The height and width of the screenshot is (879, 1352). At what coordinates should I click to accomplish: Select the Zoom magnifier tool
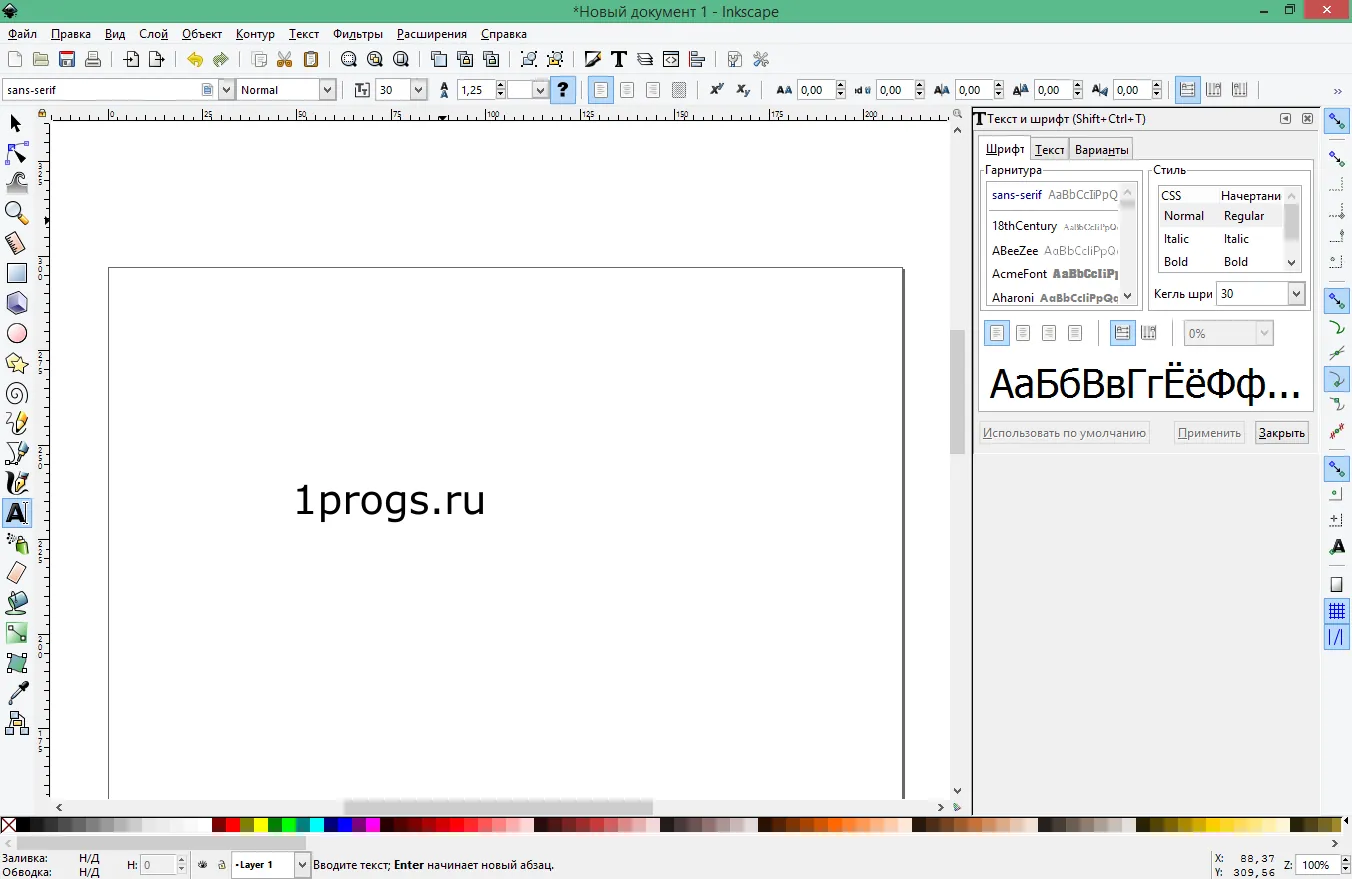(16, 213)
